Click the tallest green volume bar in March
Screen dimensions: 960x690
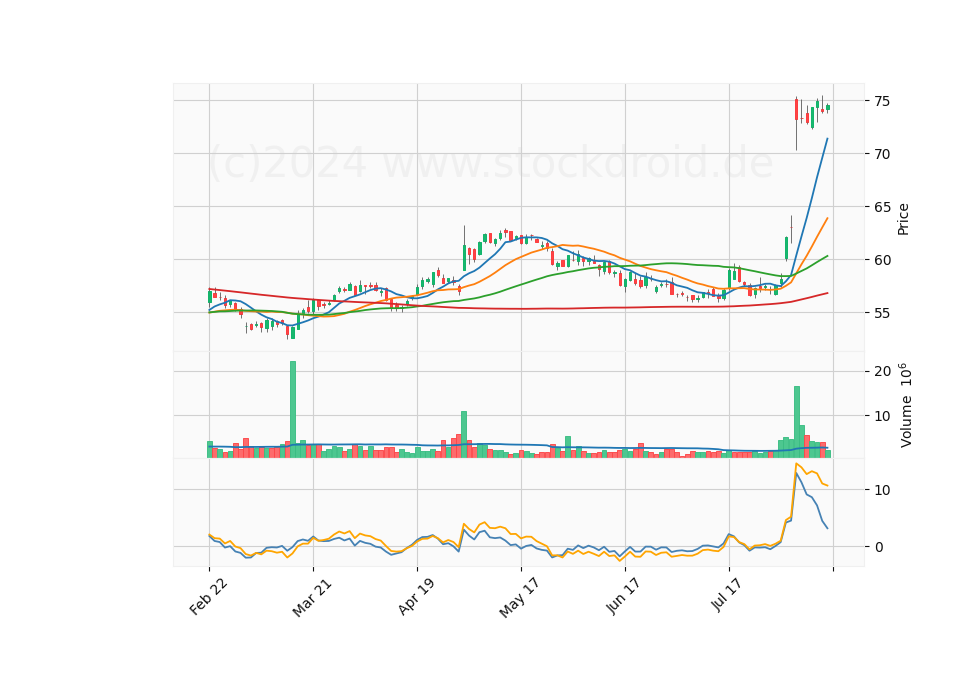pyautogui.click(x=293, y=410)
